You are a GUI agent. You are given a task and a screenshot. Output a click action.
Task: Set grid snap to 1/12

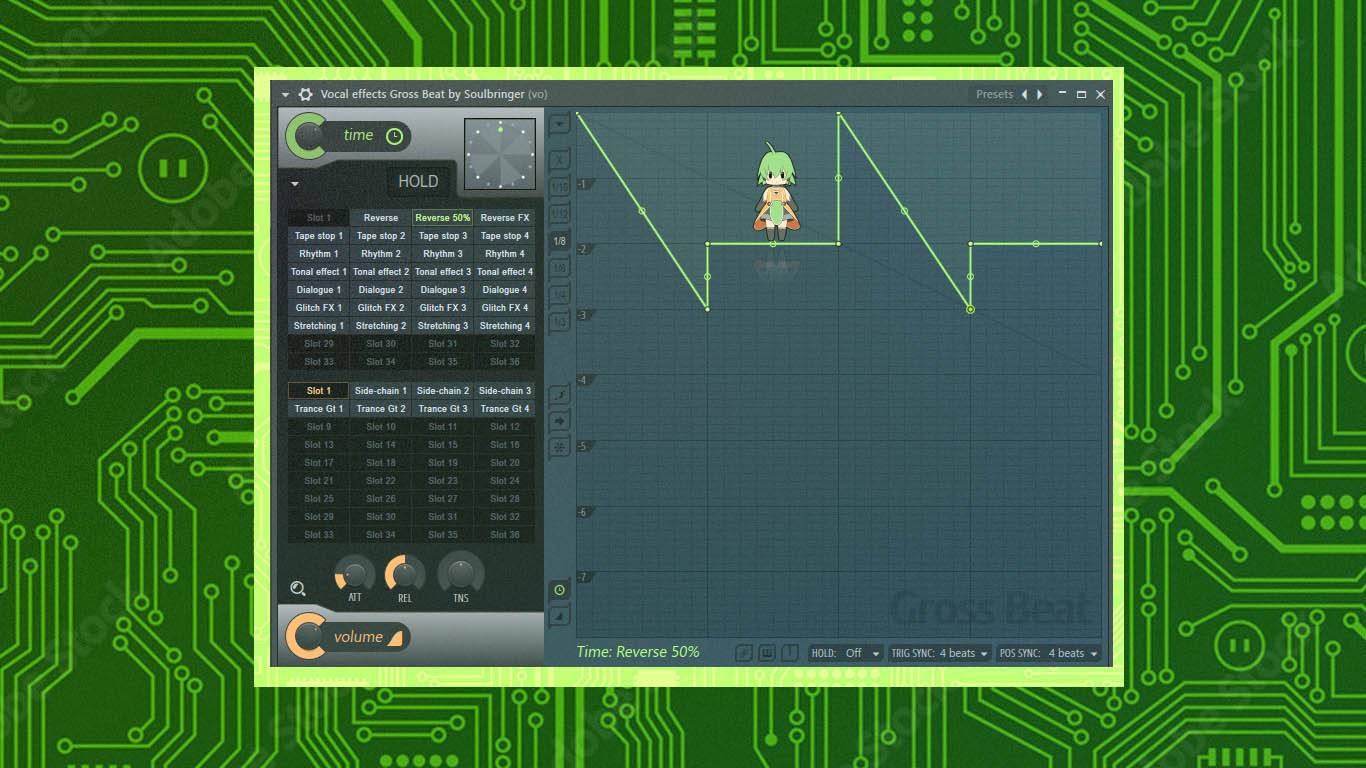559,213
